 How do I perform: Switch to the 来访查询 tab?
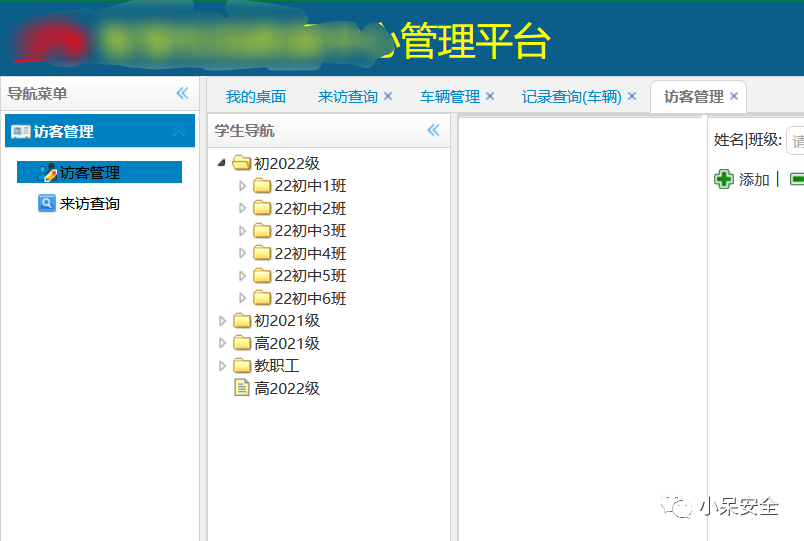click(348, 96)
